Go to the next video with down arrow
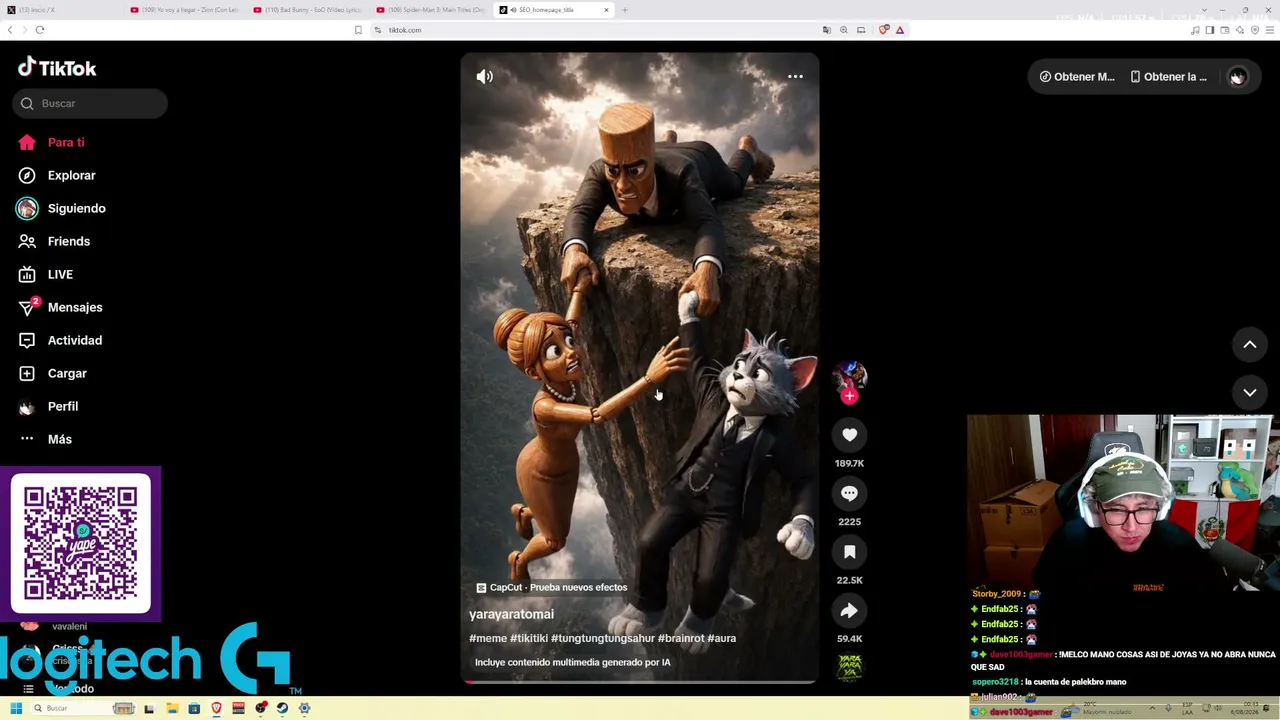 (1249, 393)
